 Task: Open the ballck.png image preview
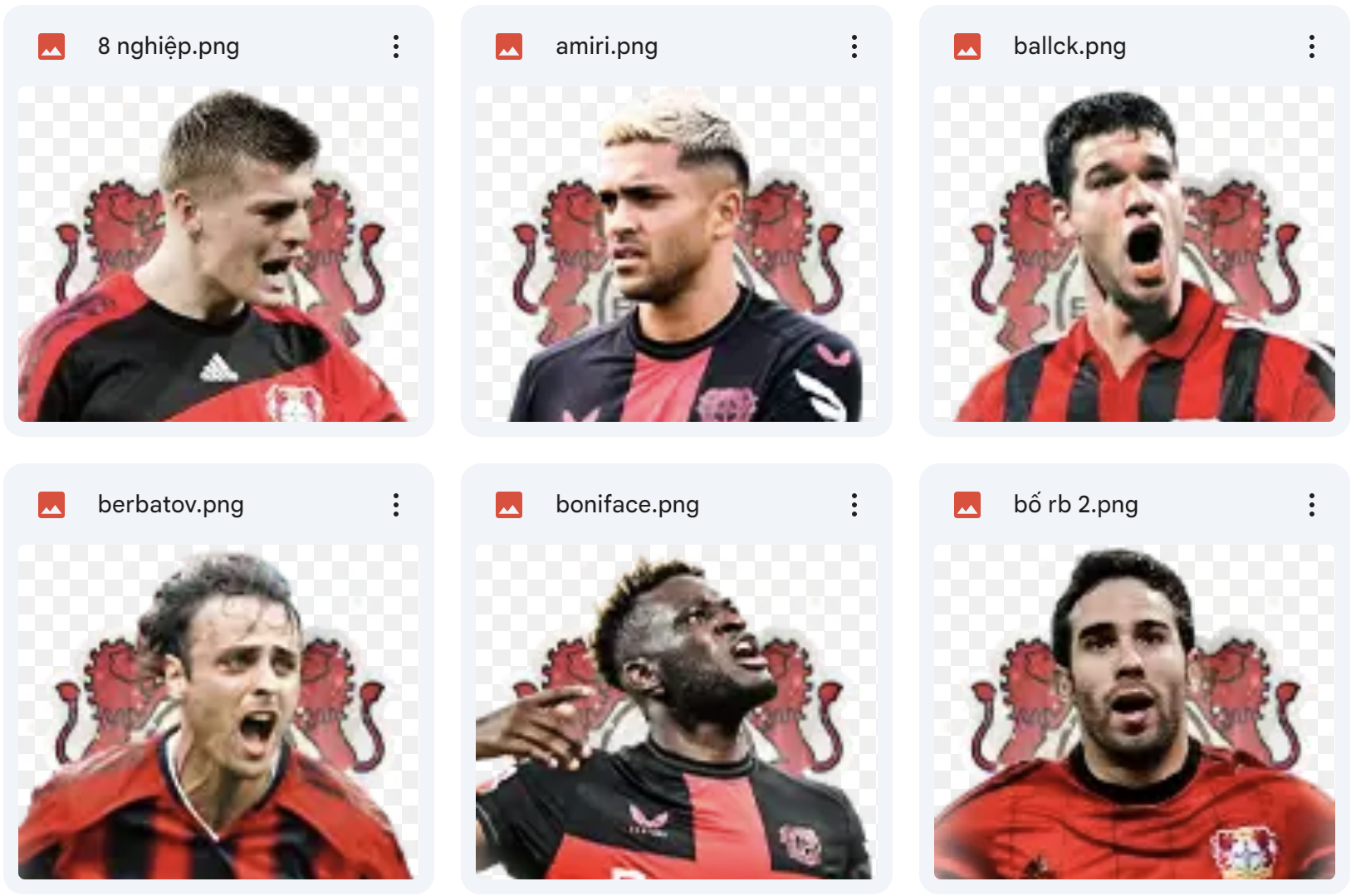point(1134,254)
